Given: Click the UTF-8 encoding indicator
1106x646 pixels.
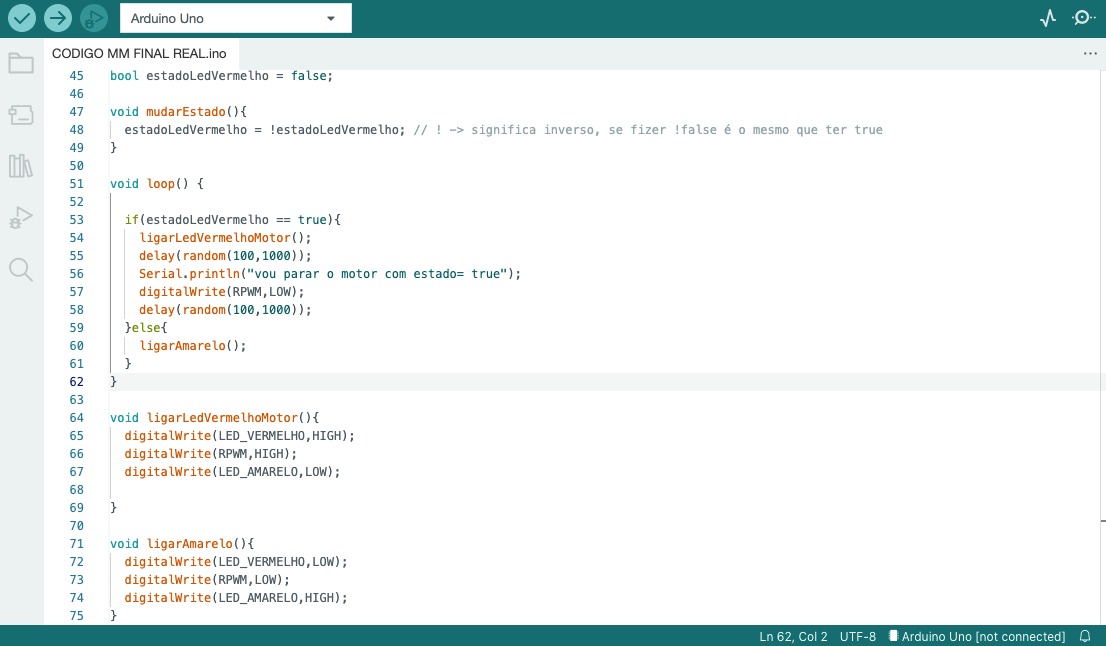Looking at the screenshot, I should tap(858, 636).
